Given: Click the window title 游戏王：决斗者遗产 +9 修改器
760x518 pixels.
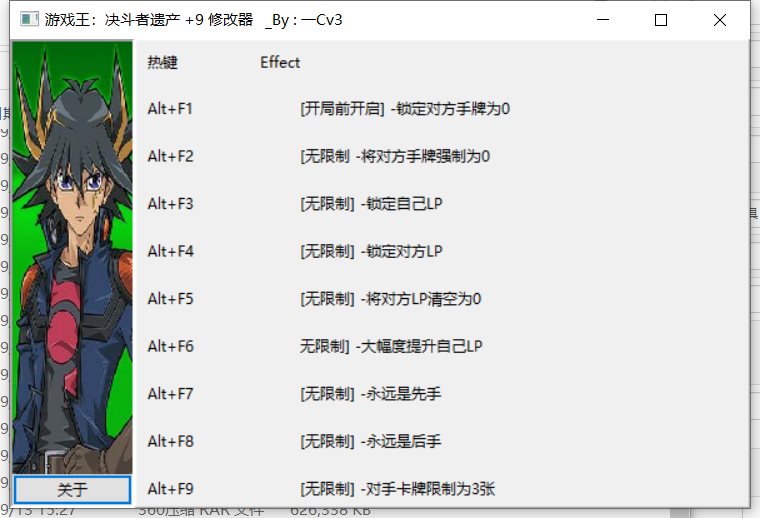Looking at the screenshot, I should click(149, 19).
